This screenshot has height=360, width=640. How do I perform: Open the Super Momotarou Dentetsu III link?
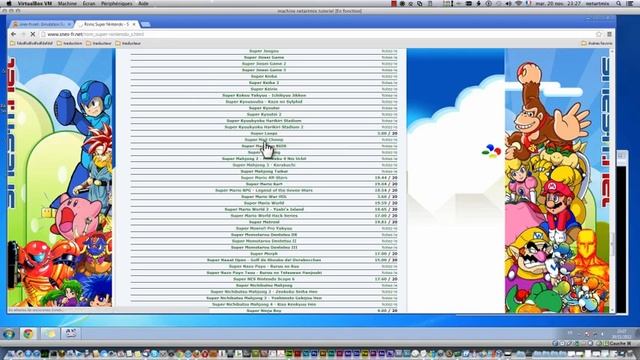pyautogui.click(x=264, y=247)
